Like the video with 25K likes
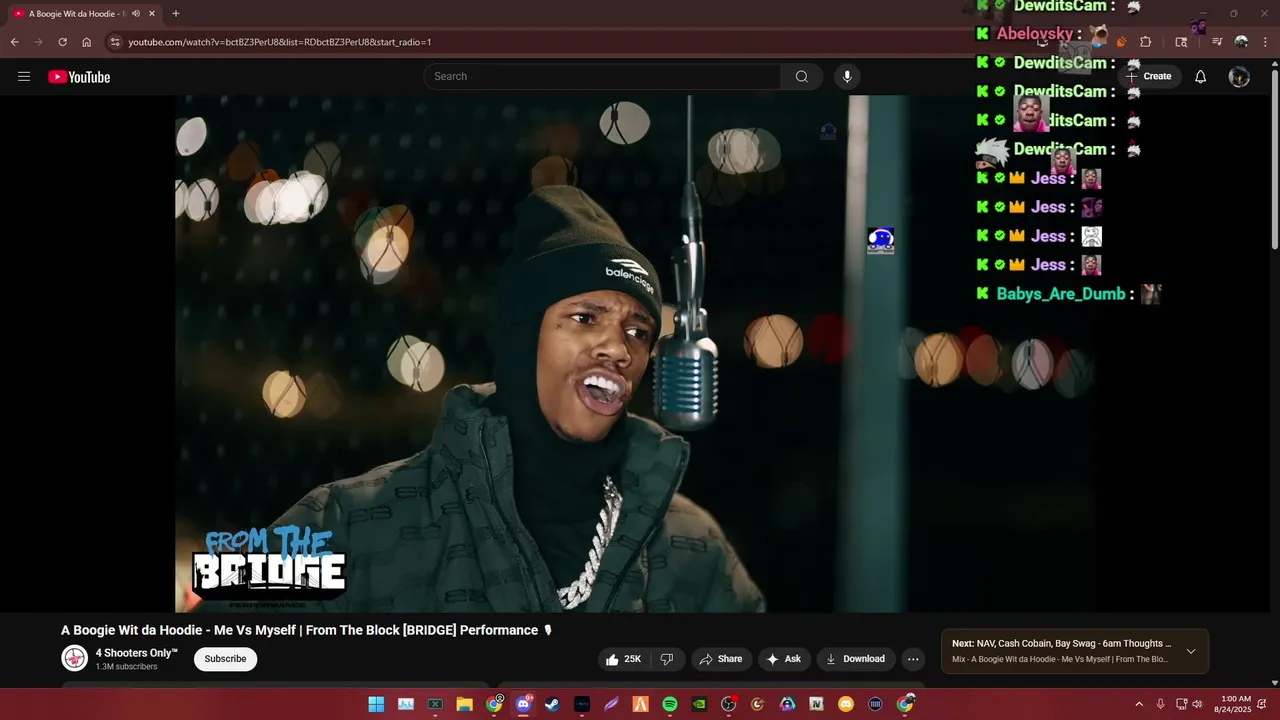 pos(622,659)
